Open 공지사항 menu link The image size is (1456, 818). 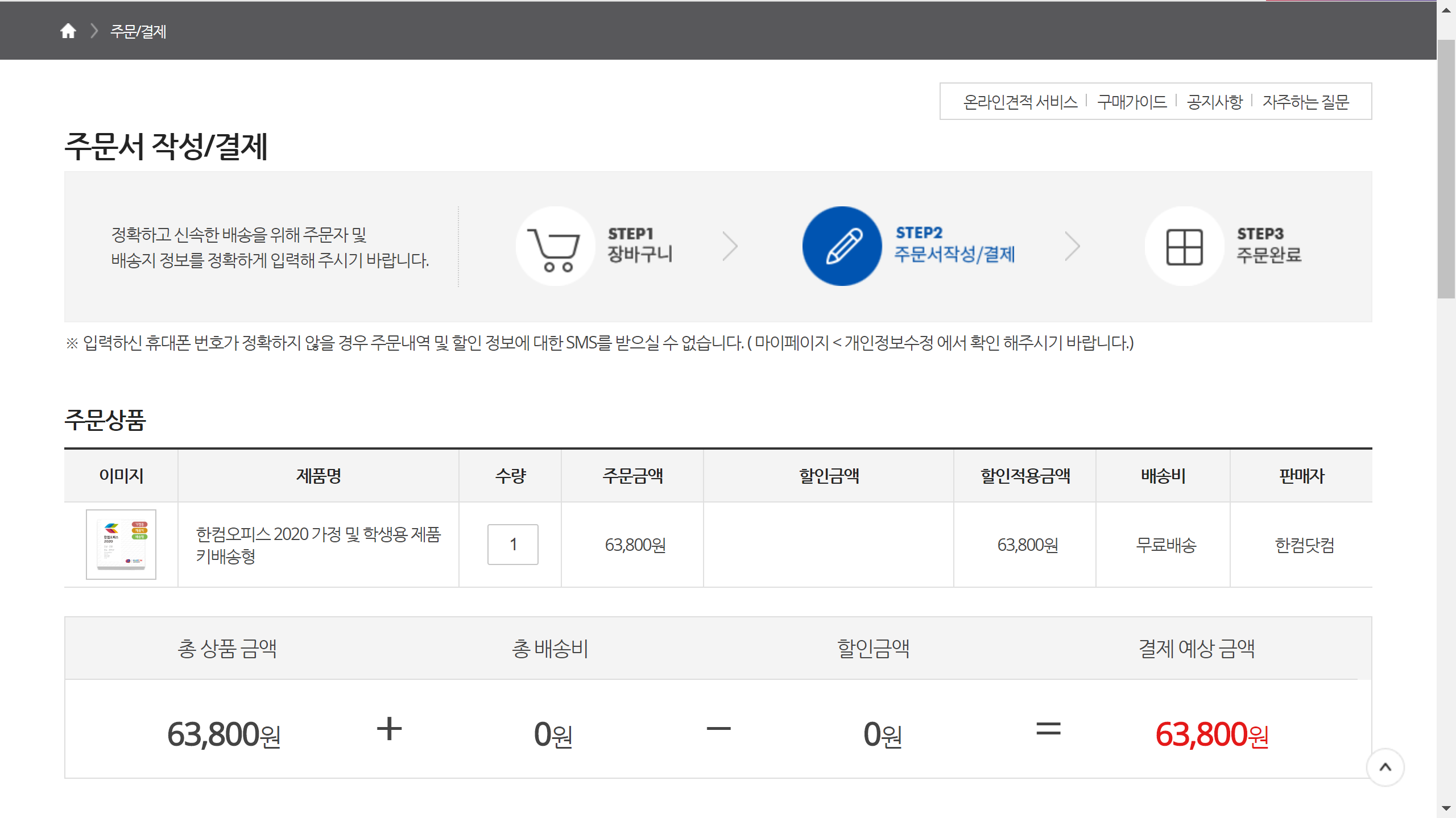1215,102
